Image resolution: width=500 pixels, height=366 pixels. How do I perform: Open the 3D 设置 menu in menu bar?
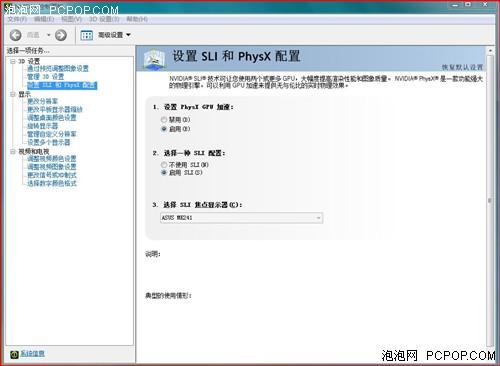(104, 19)
